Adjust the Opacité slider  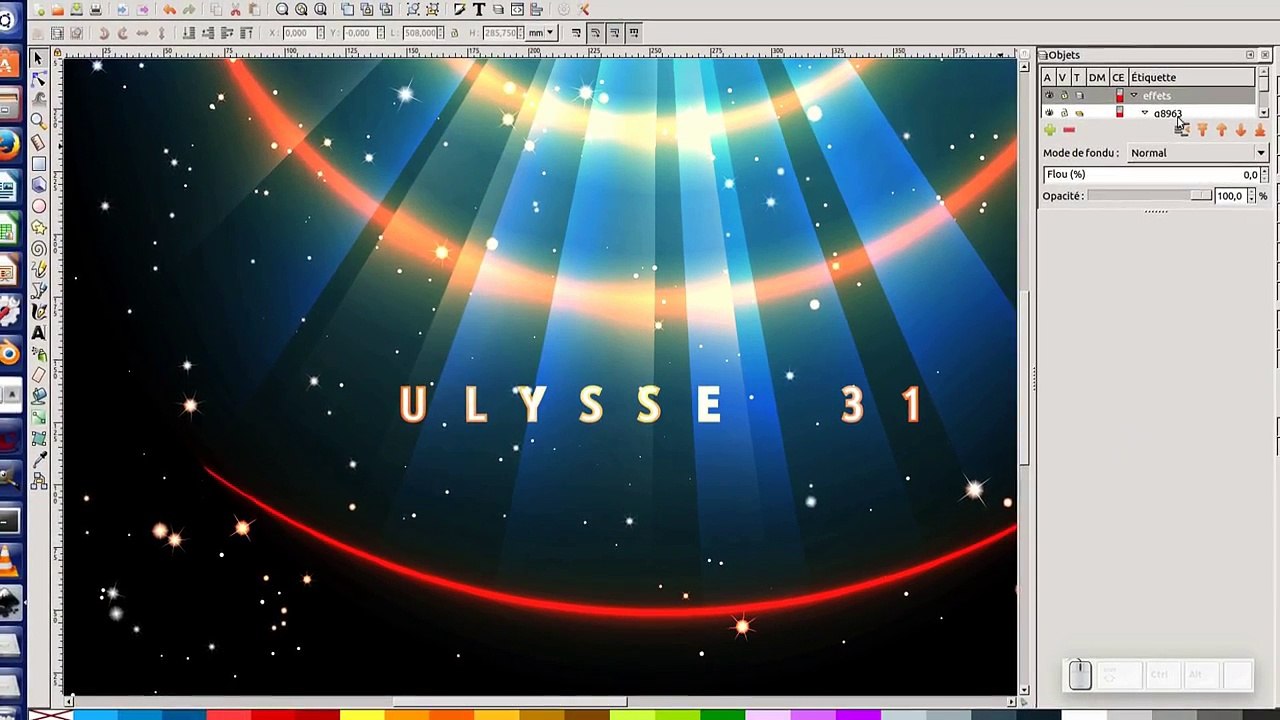click(1150, 196)
